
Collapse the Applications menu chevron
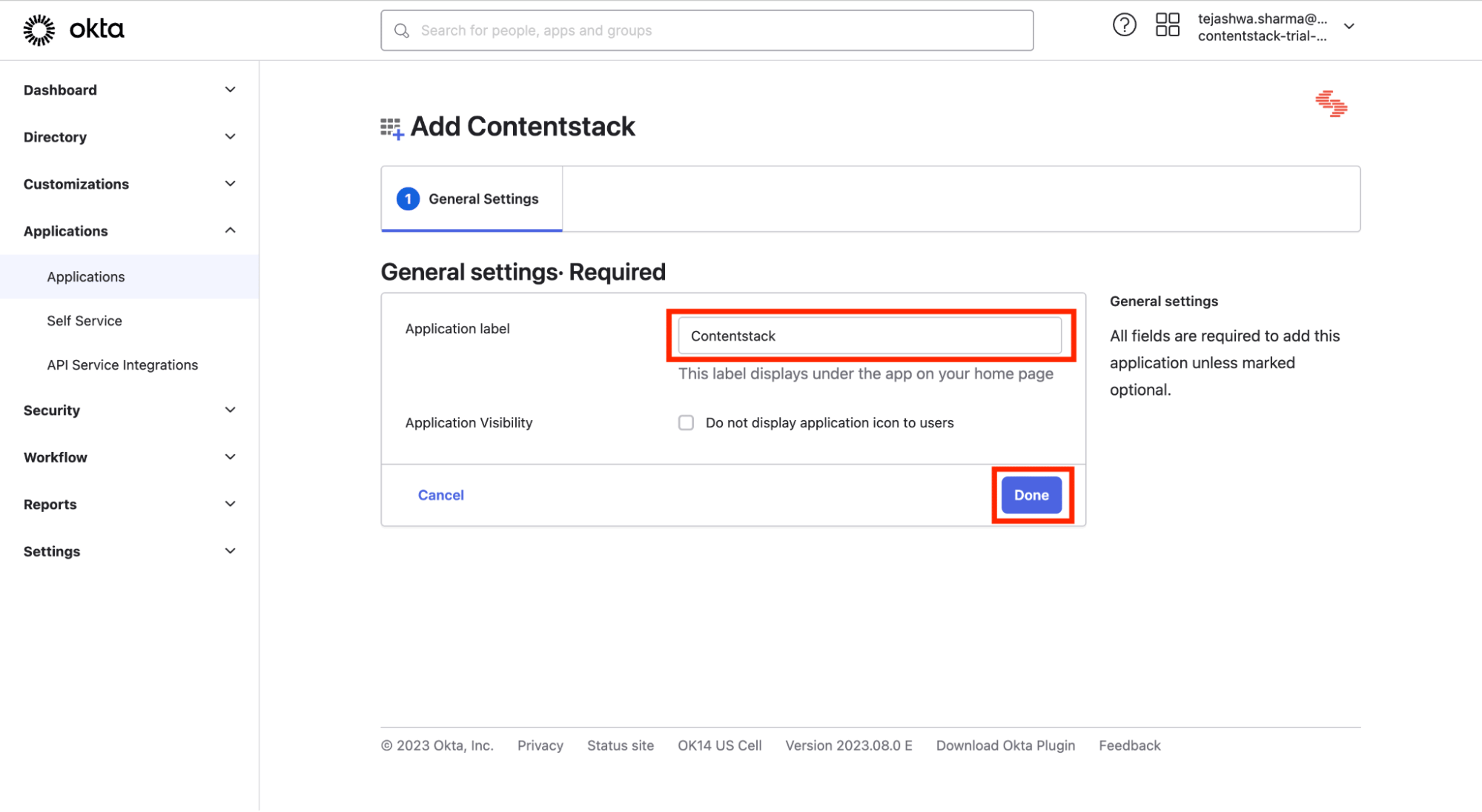click(230, 231)
